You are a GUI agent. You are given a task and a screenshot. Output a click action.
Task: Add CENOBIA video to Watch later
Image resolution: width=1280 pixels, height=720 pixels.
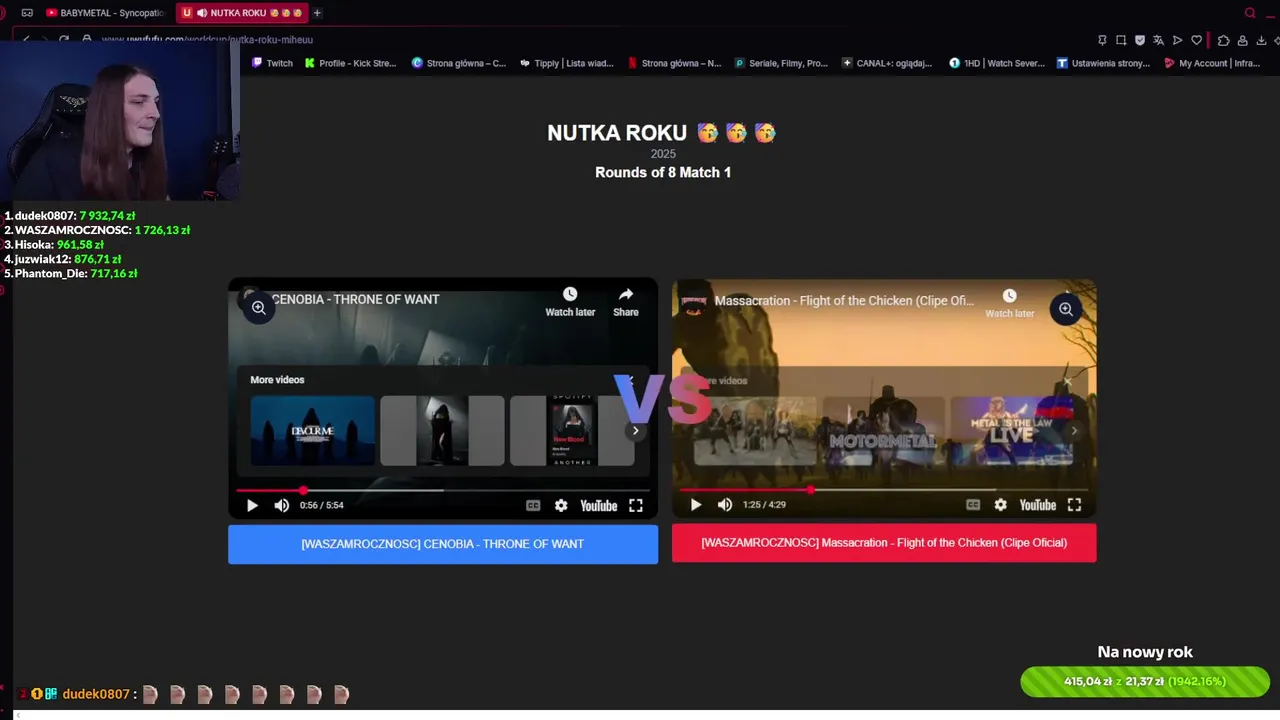(x=570, y=301)
